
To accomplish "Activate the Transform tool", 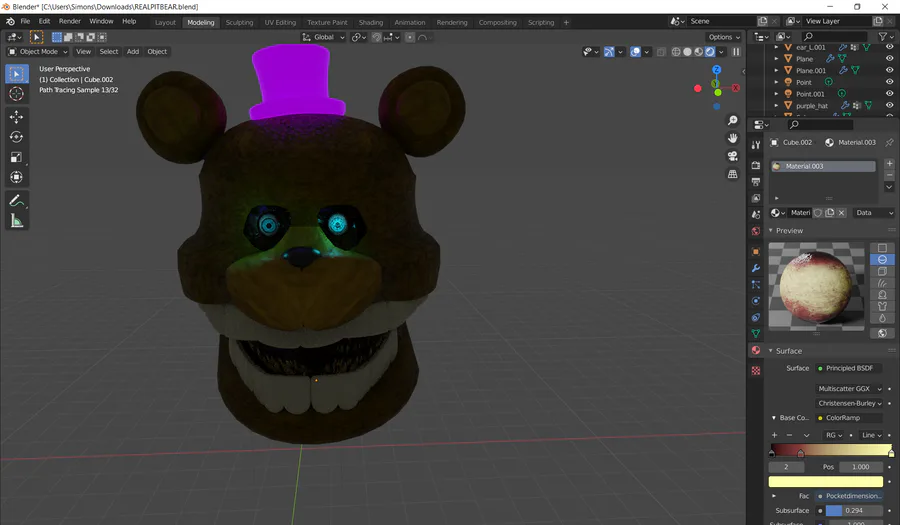I will coord(16,177).
